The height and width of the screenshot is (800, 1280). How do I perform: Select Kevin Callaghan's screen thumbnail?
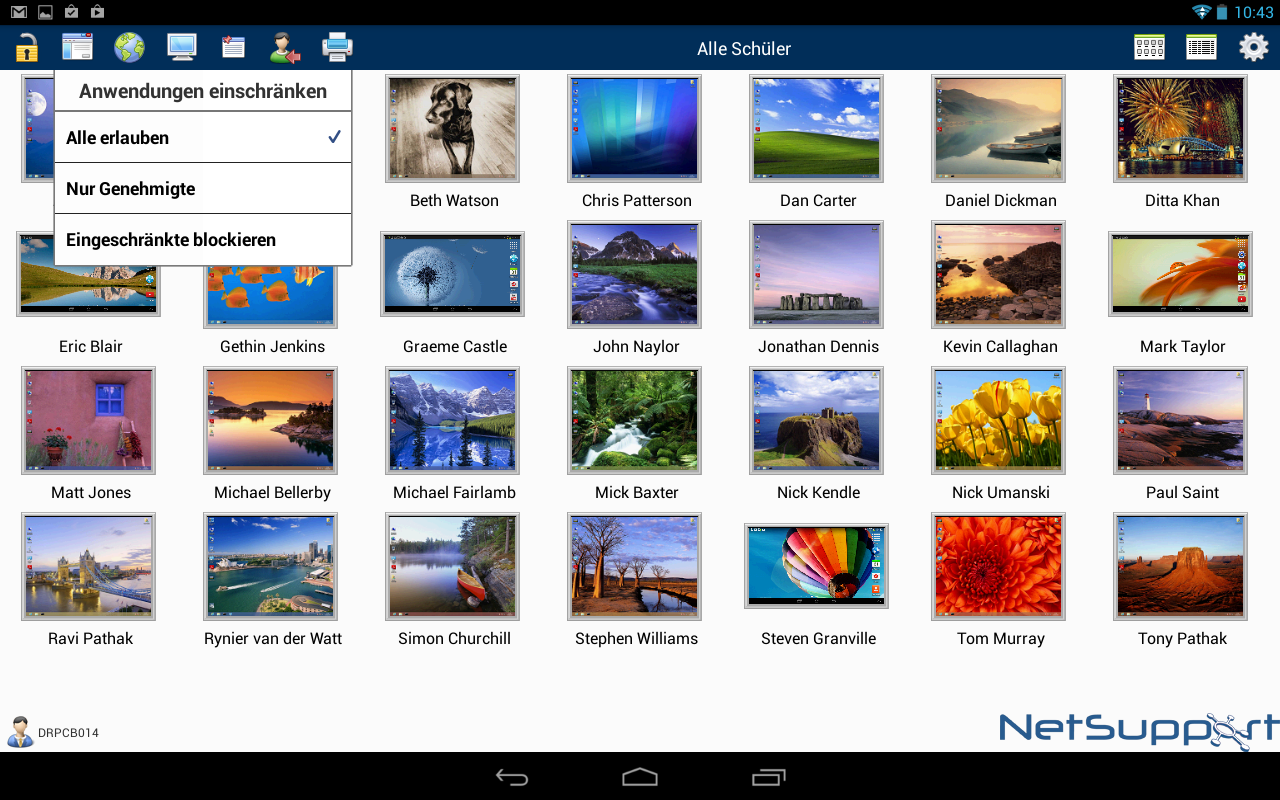(x=998, y=274)
